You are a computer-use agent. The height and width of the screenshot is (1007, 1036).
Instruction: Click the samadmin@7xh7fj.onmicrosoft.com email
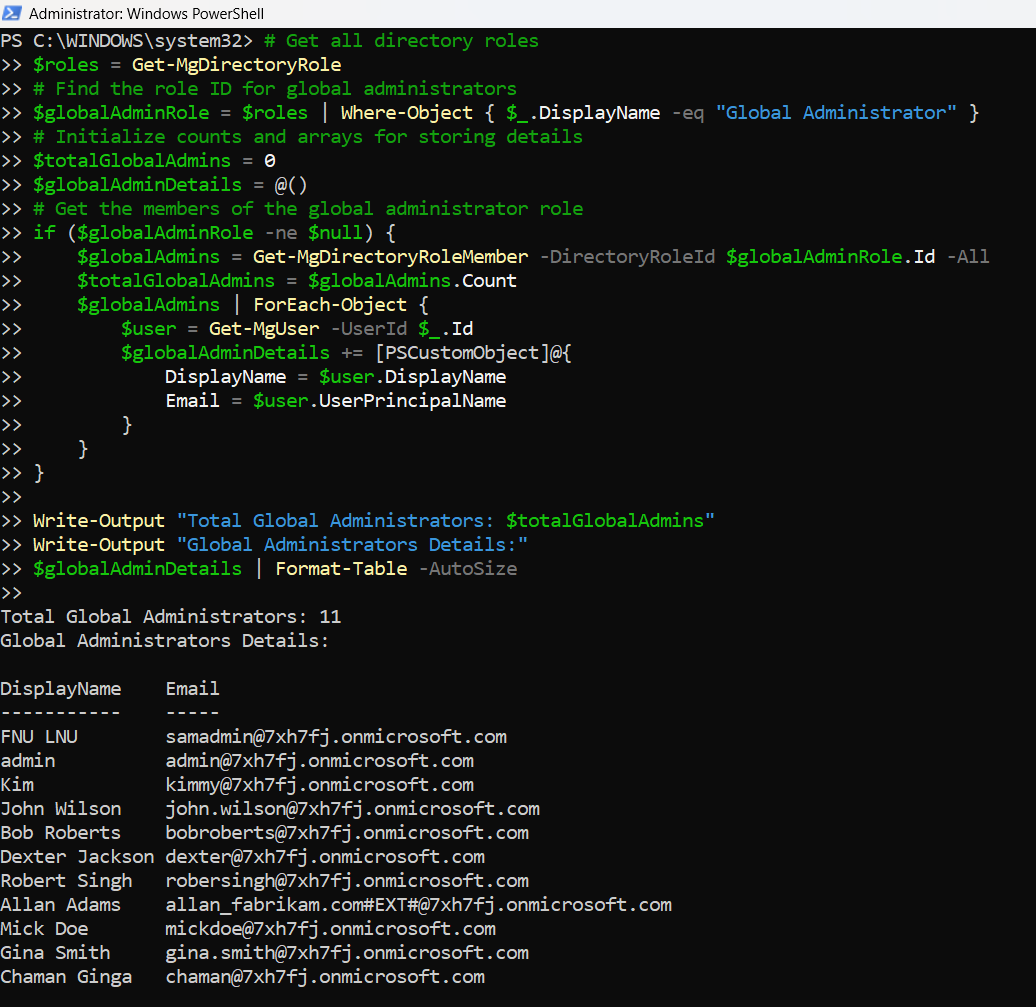(x=336, y=737)
